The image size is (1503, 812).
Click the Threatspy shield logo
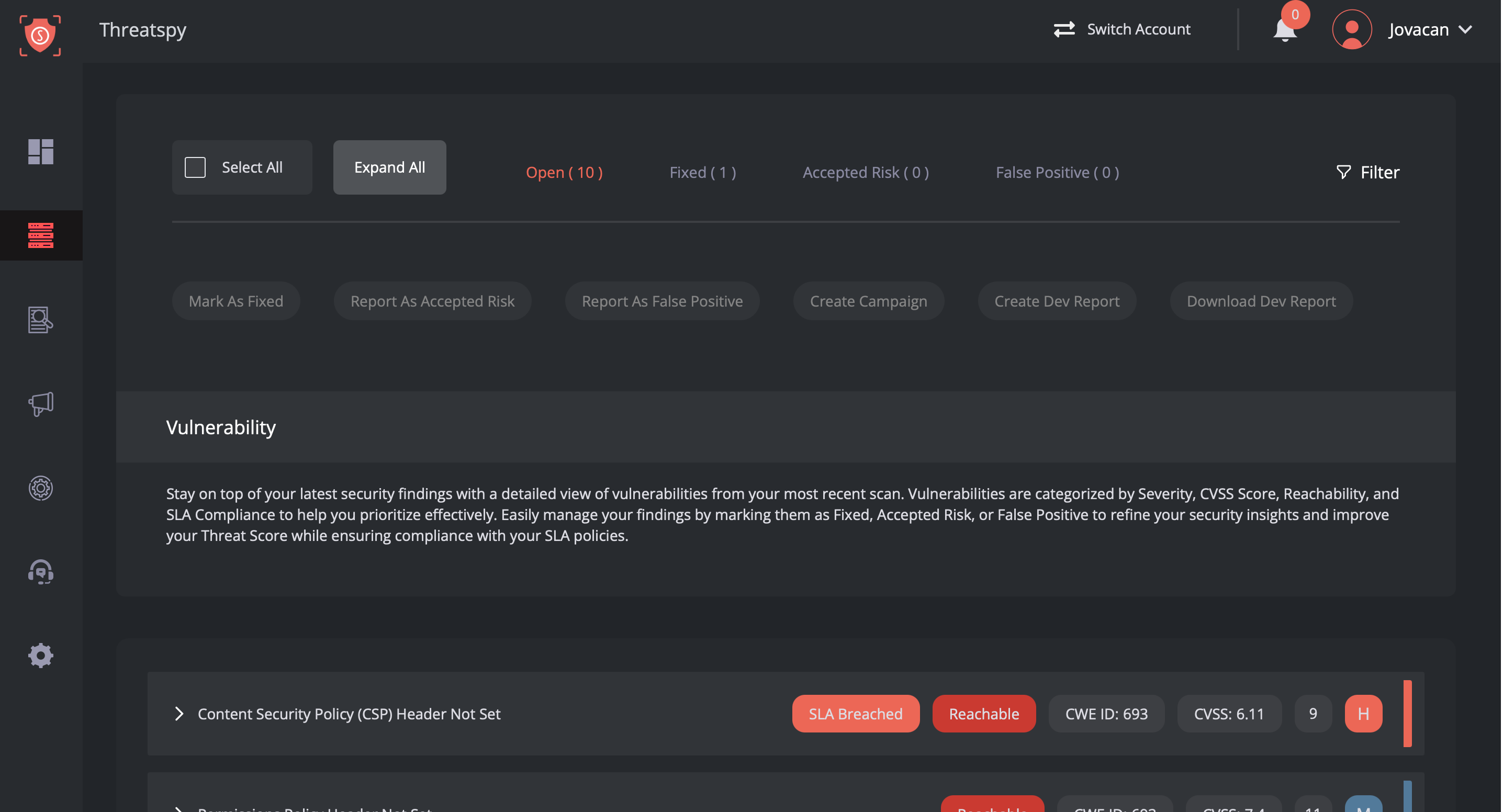click(40, 35)
